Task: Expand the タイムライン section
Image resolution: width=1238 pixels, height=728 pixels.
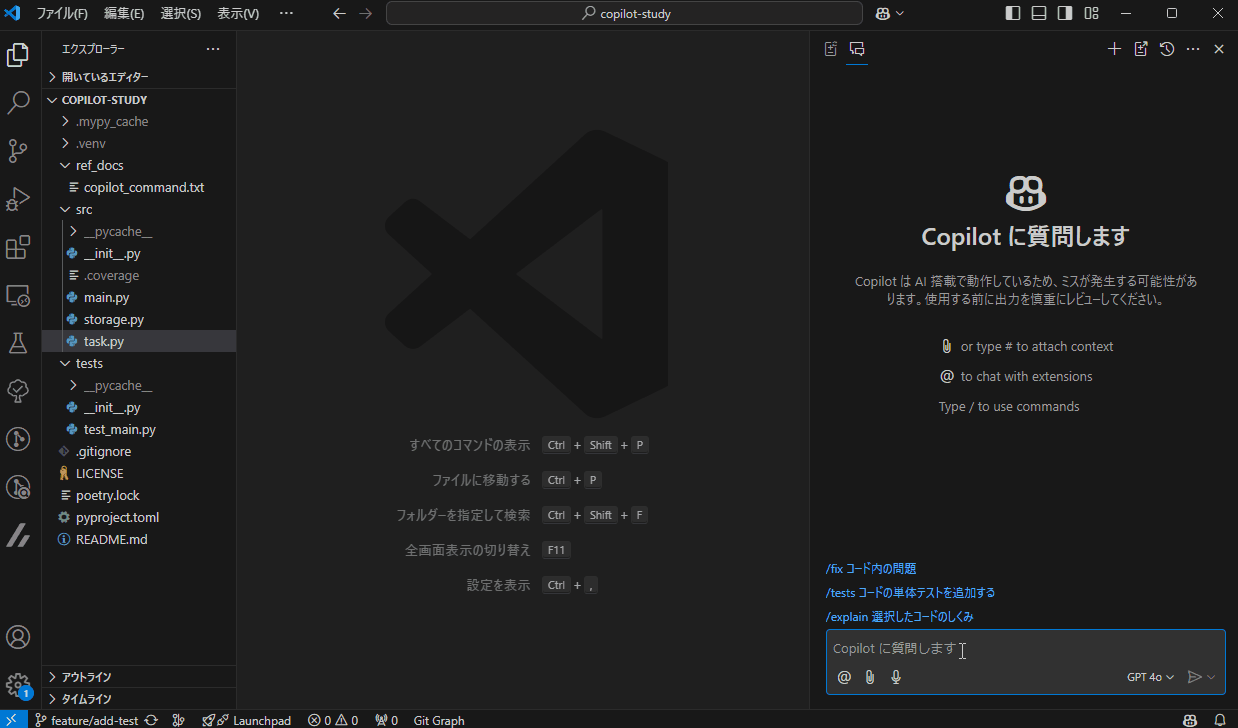Action: [139, 699]
